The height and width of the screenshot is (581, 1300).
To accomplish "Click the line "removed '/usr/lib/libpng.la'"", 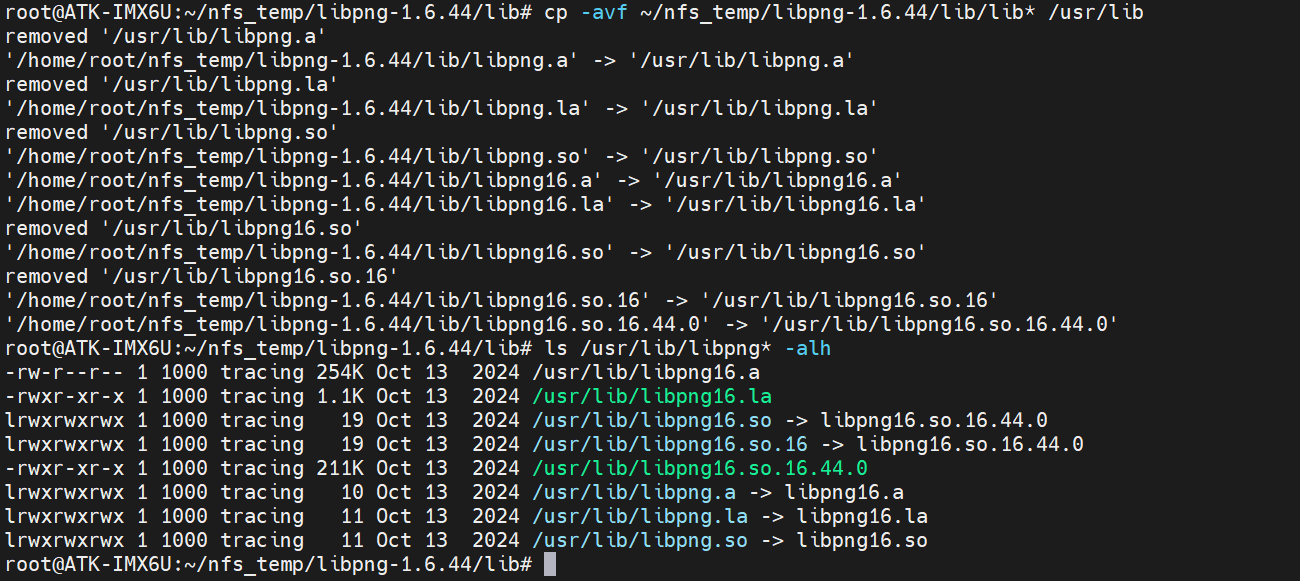I will [171, 85].
